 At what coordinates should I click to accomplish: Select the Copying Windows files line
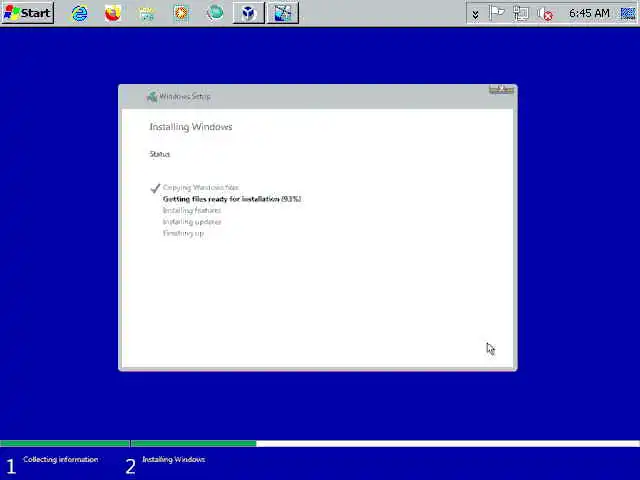pos(201,187)
